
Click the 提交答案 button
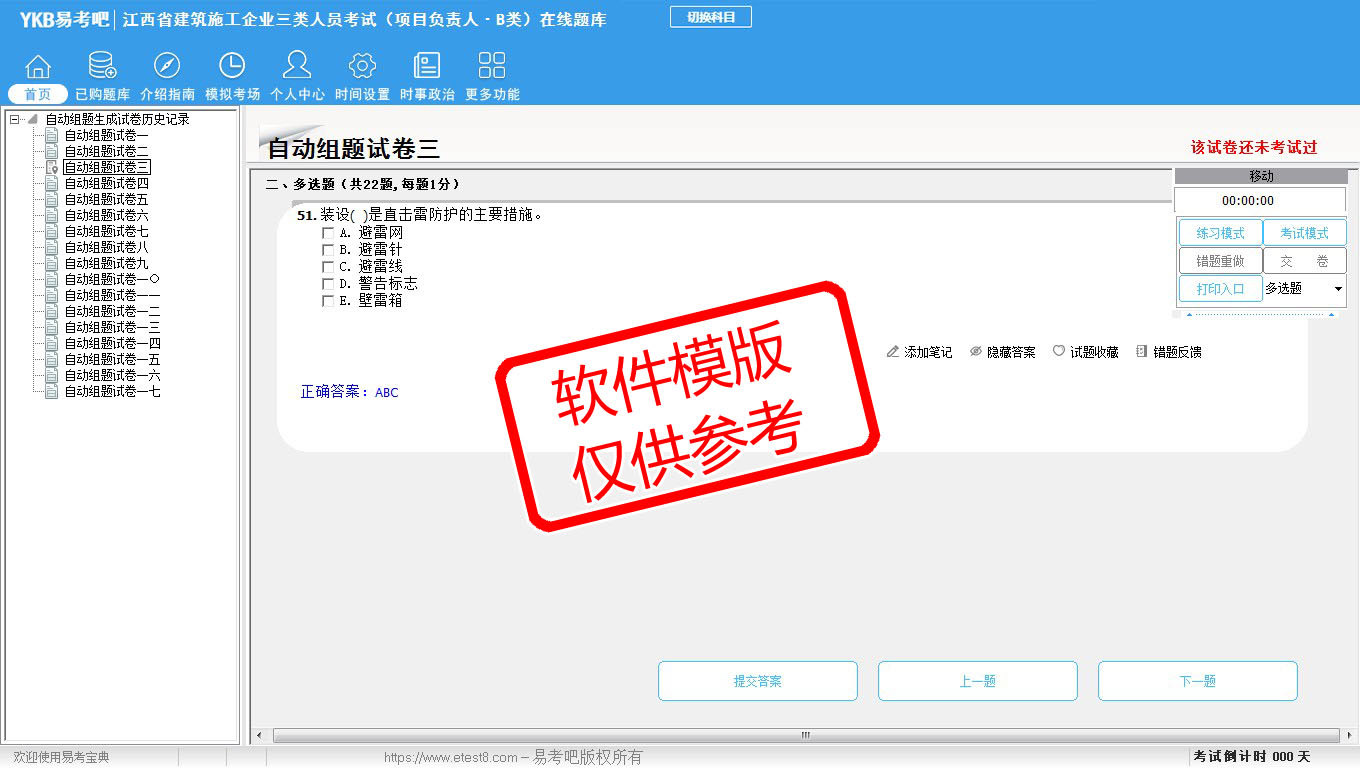[757, 681]
